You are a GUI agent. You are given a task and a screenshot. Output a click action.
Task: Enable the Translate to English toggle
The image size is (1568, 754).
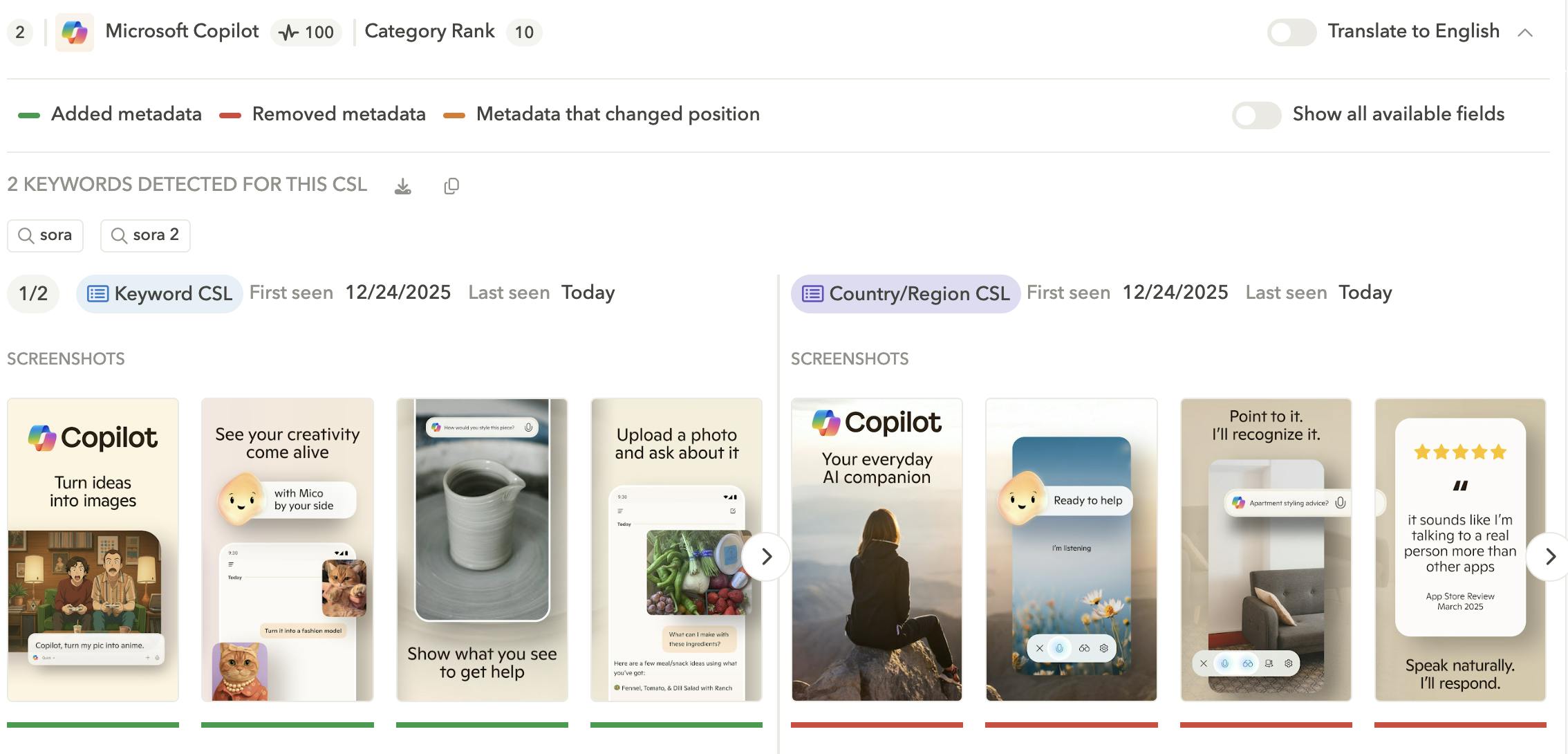1291,31
